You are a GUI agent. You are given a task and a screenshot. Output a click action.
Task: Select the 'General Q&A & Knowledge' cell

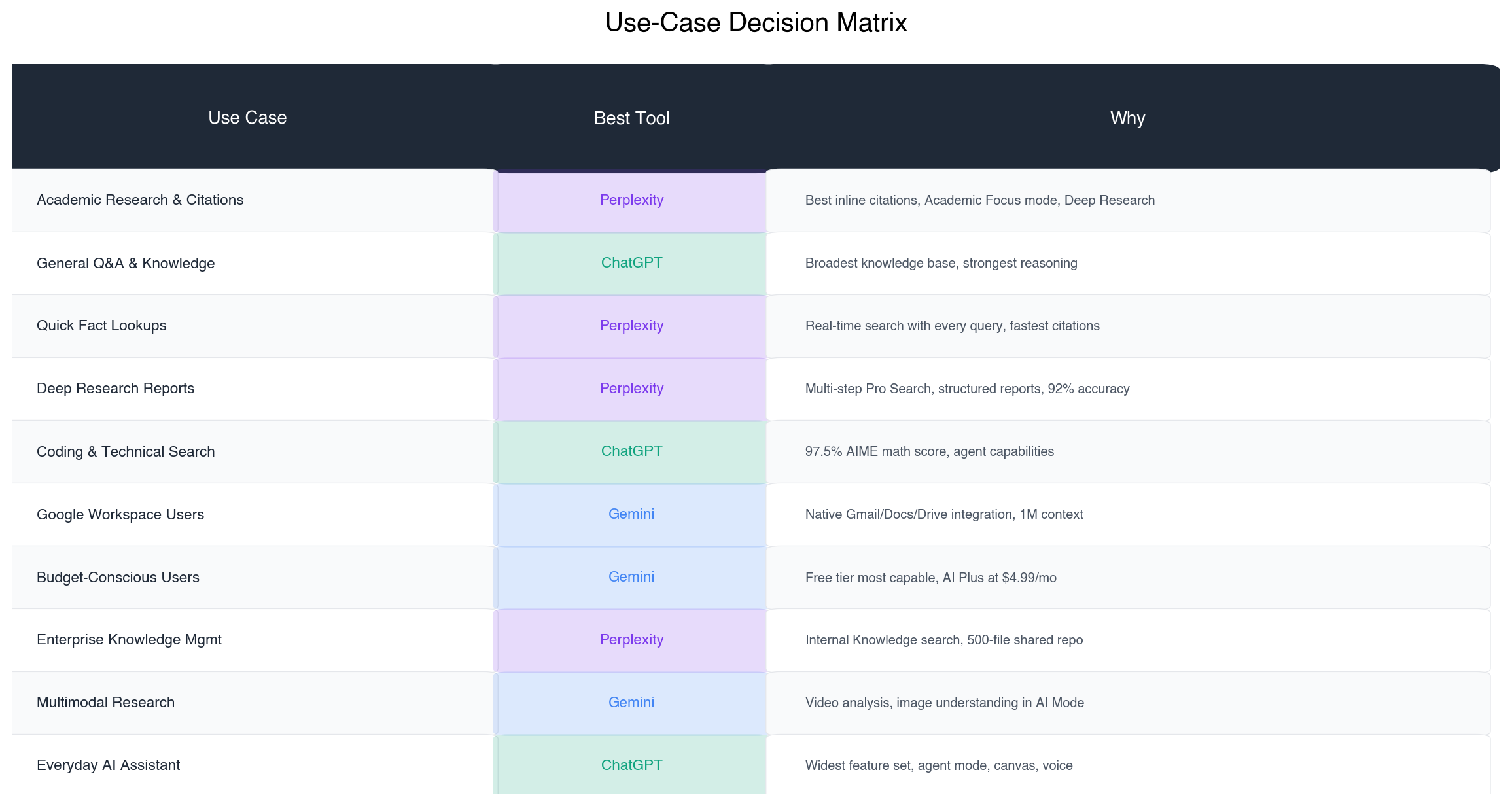click(x=253, y=263)
